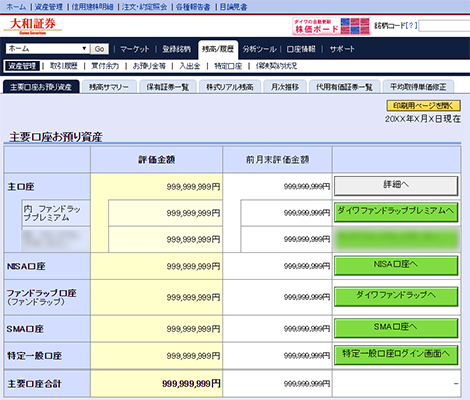Screen dimensions: 470x400
Task: Click the 印刷用ページを開く button
Action: click(x=423, y=106)
